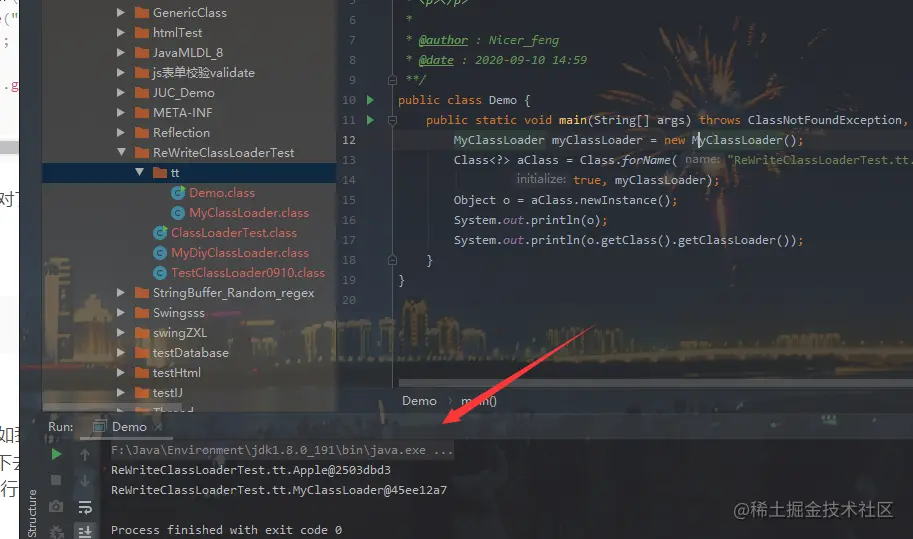Open Demo.class in the project tree
913x539 pixels.
coord(222,193)
